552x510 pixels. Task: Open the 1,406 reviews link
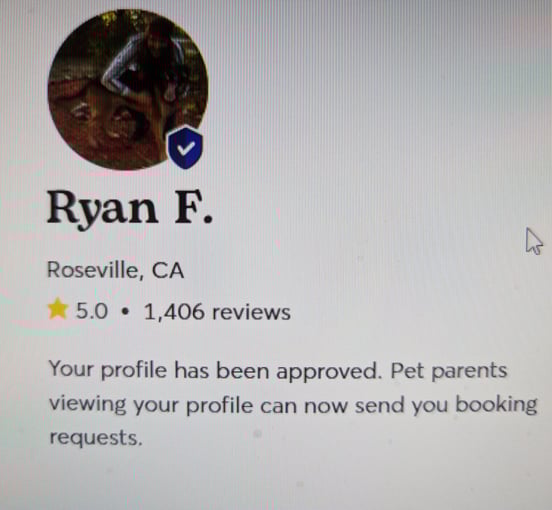click(217, 312)
